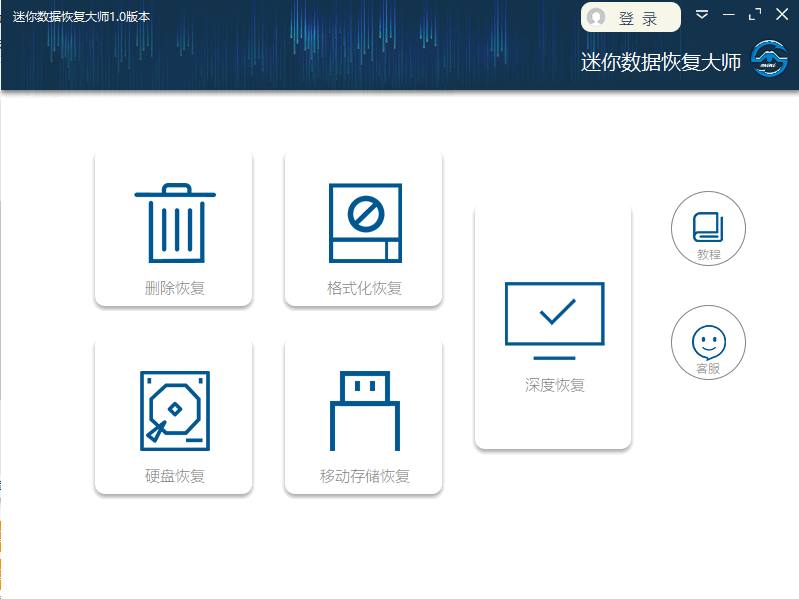Screen dimensions: 799x599
Task: Contact customer service smiley icon (客服)
Action: (708, 342)
